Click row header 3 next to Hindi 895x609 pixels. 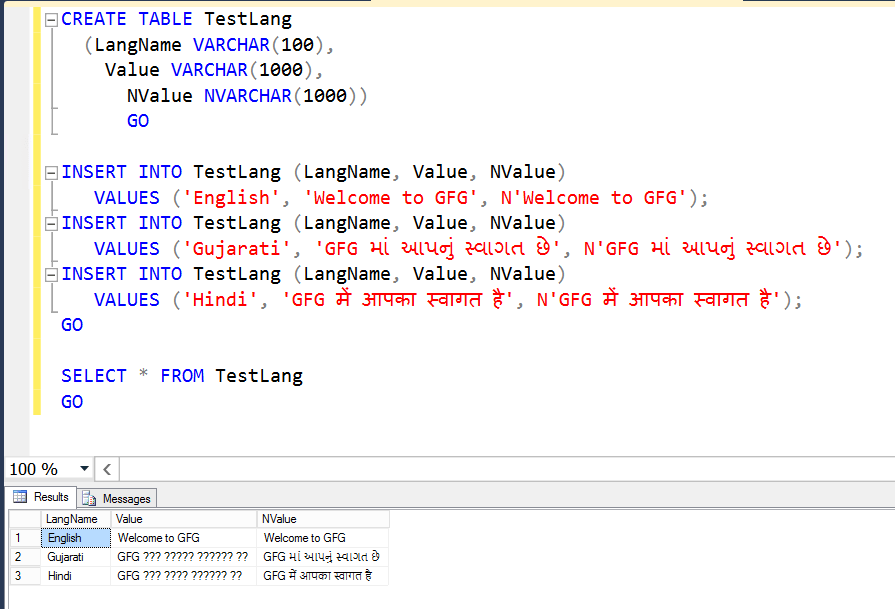pyautogui.click(x=24, y=575)
